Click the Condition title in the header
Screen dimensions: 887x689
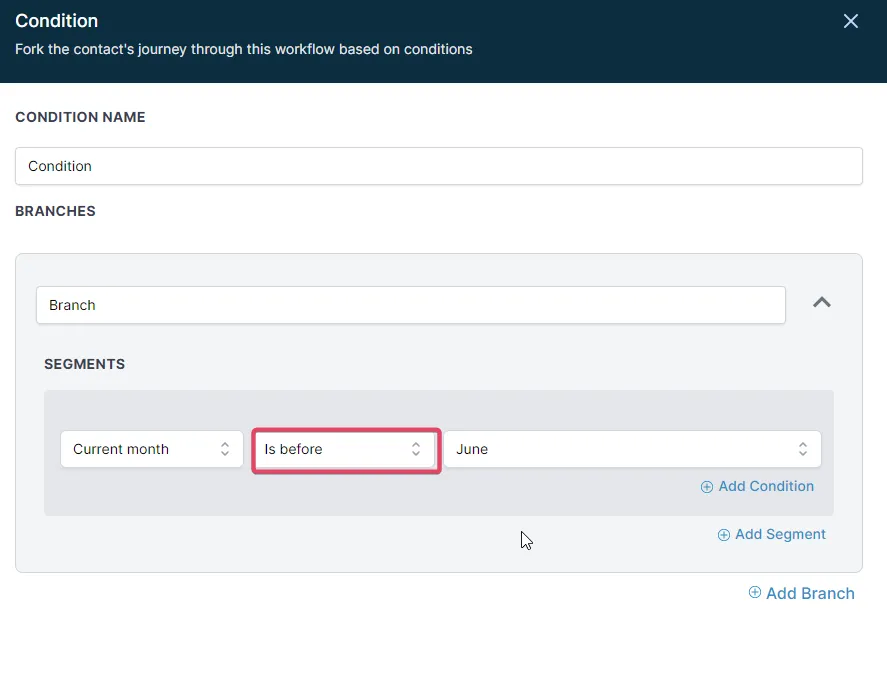[56, 21]
